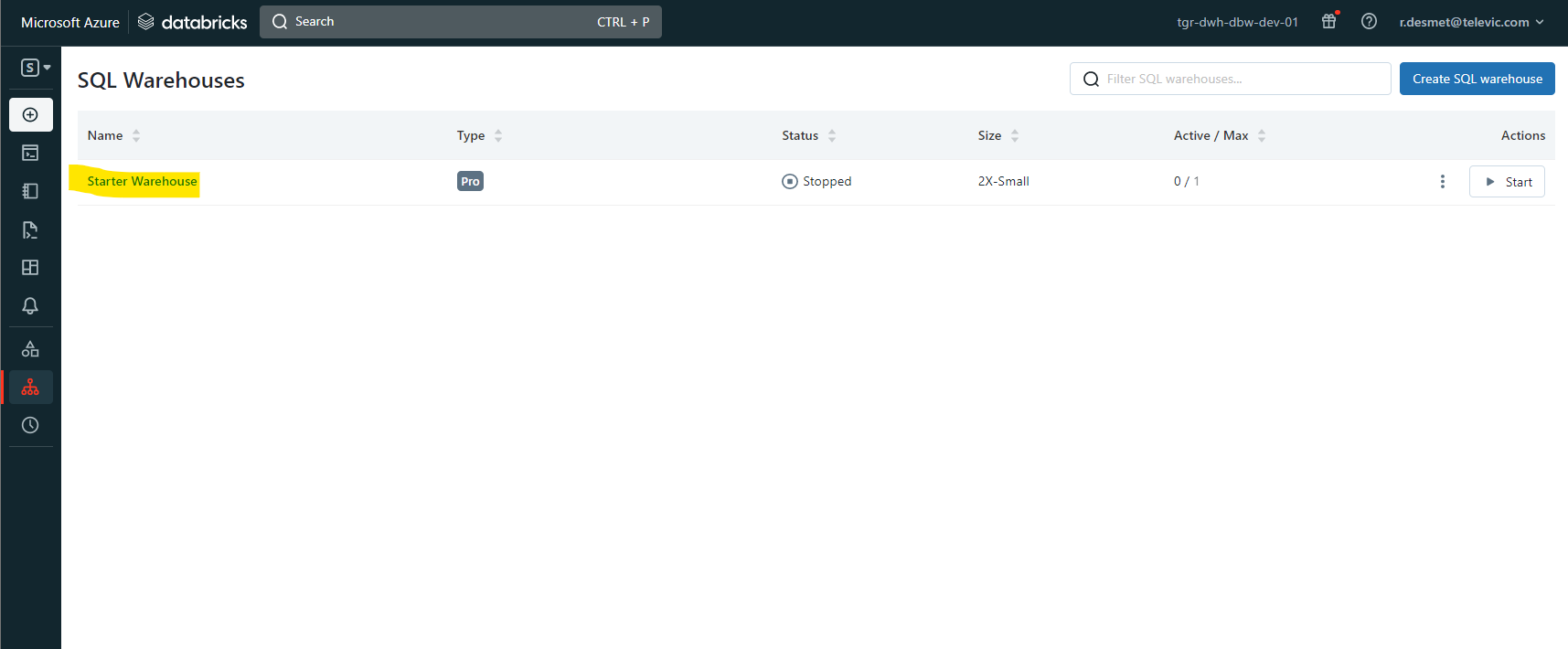Select the SQL Warehouses sidebar icon
This screenshot has height=649, width=1568.
(x=30, y=388)
